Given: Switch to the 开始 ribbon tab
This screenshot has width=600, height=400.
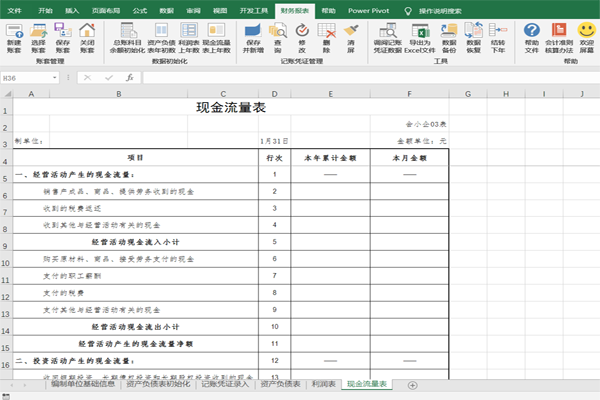Looking at the screenshot, I should click(45, 11).
